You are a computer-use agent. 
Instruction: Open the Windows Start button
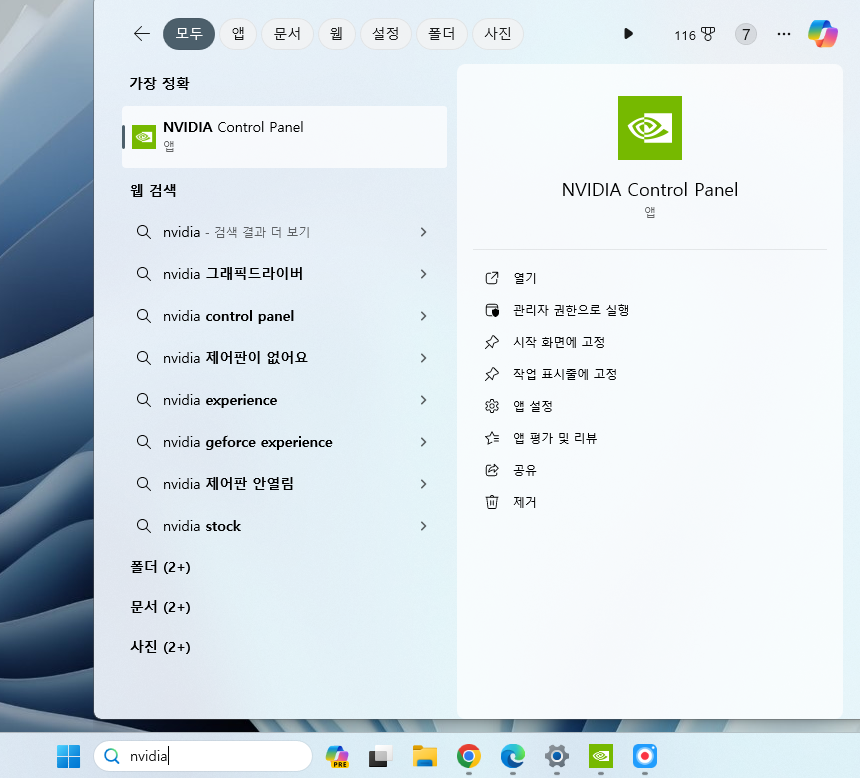pyautogui.click(x=69, y=756)
